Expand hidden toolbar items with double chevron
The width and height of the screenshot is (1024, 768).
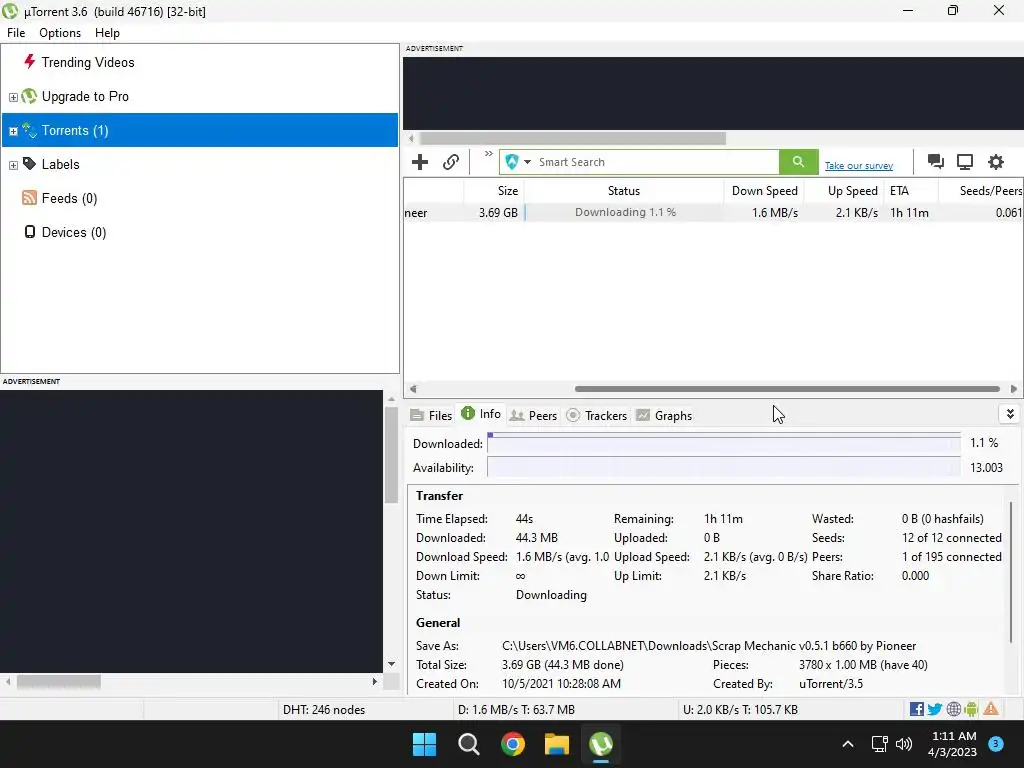coord(488,154)
